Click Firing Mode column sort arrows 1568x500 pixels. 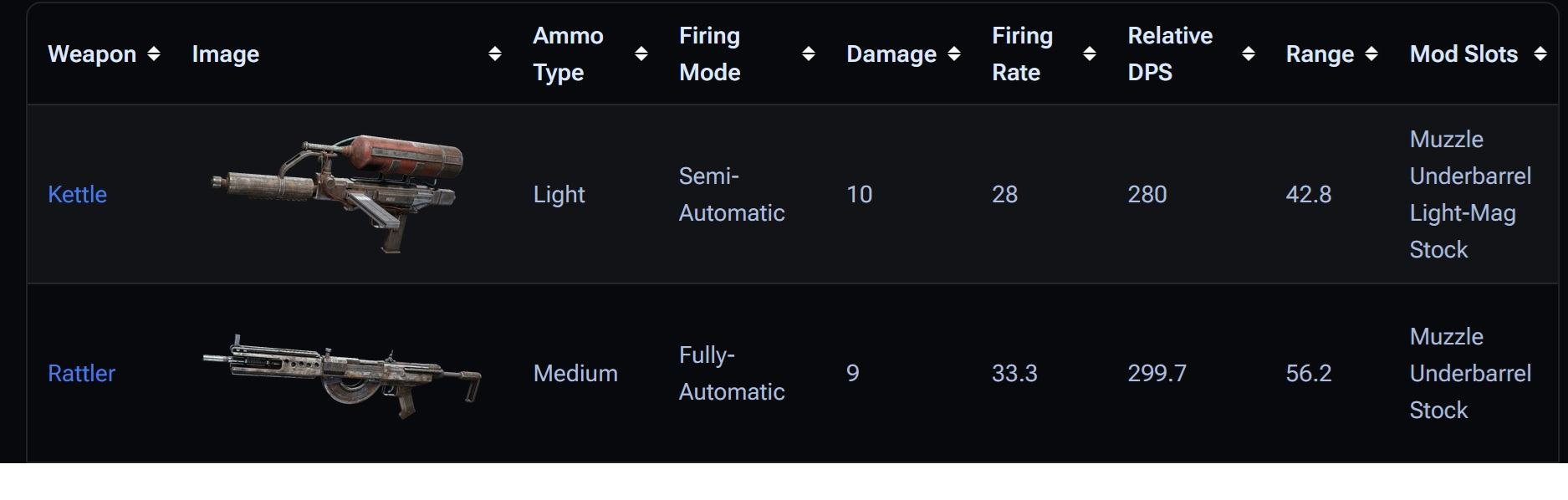[809, 54]
